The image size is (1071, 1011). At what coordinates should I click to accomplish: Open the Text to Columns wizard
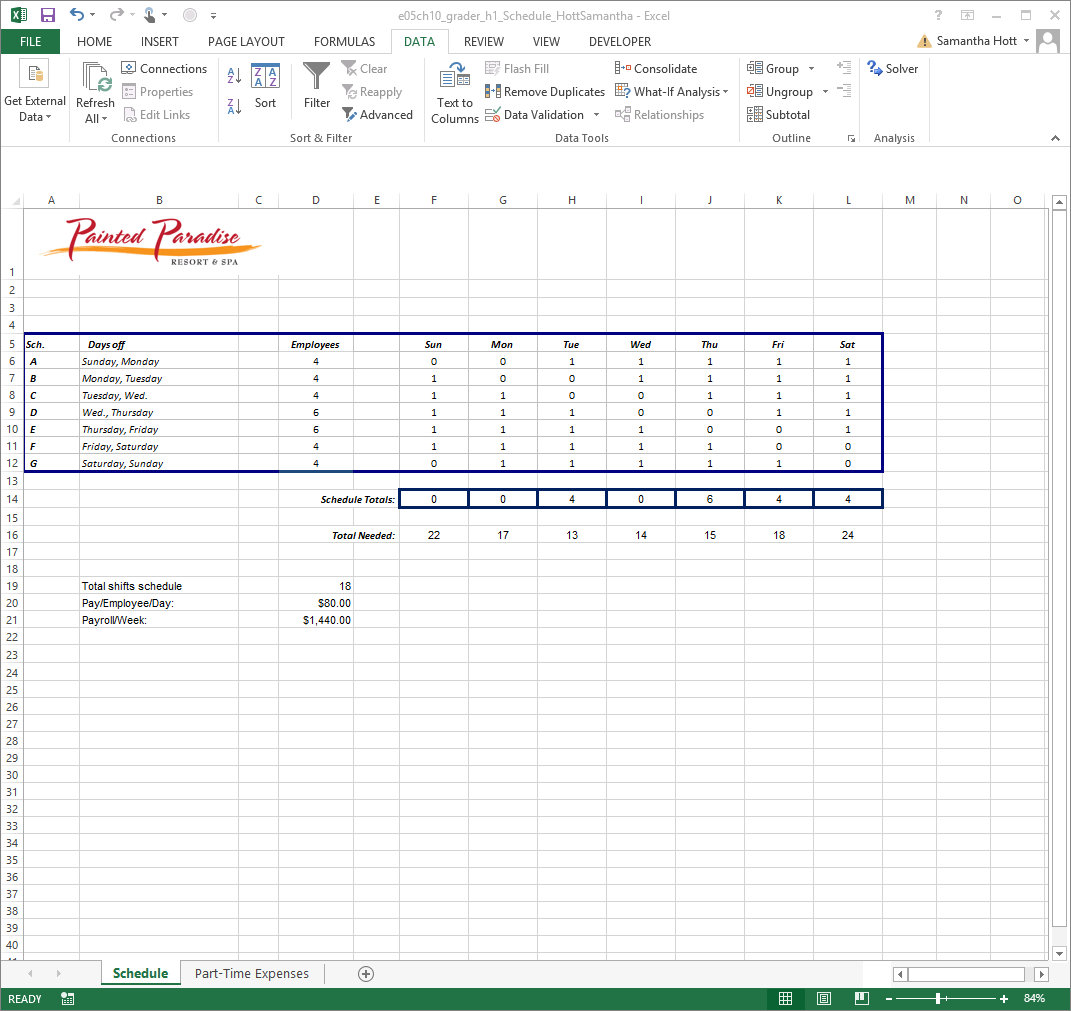[454, 91]
